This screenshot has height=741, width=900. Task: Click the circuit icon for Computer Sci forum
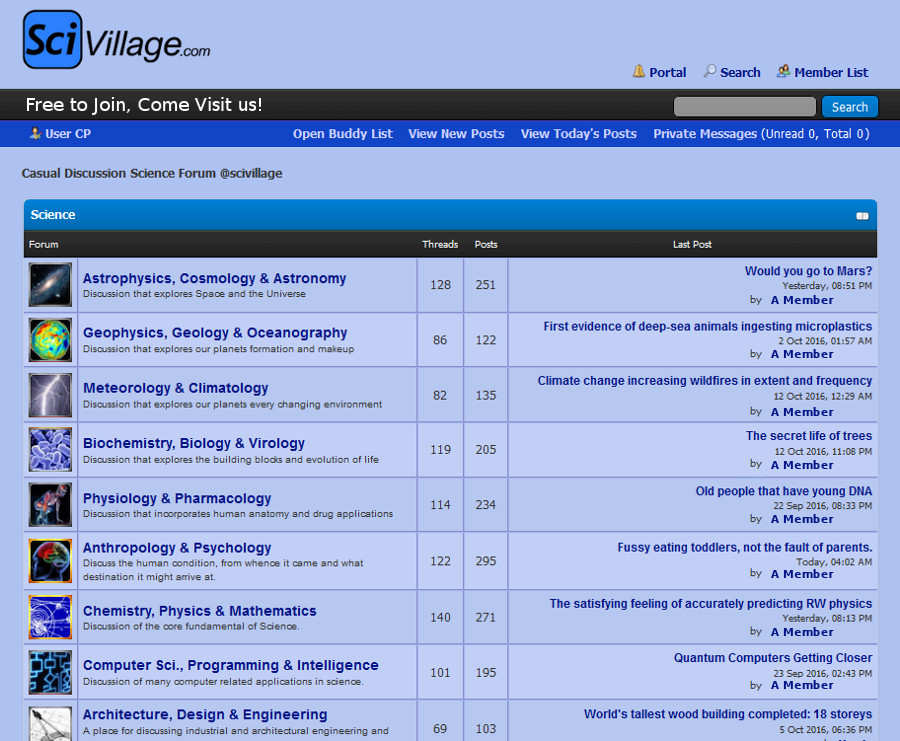(x=50, y=671)
